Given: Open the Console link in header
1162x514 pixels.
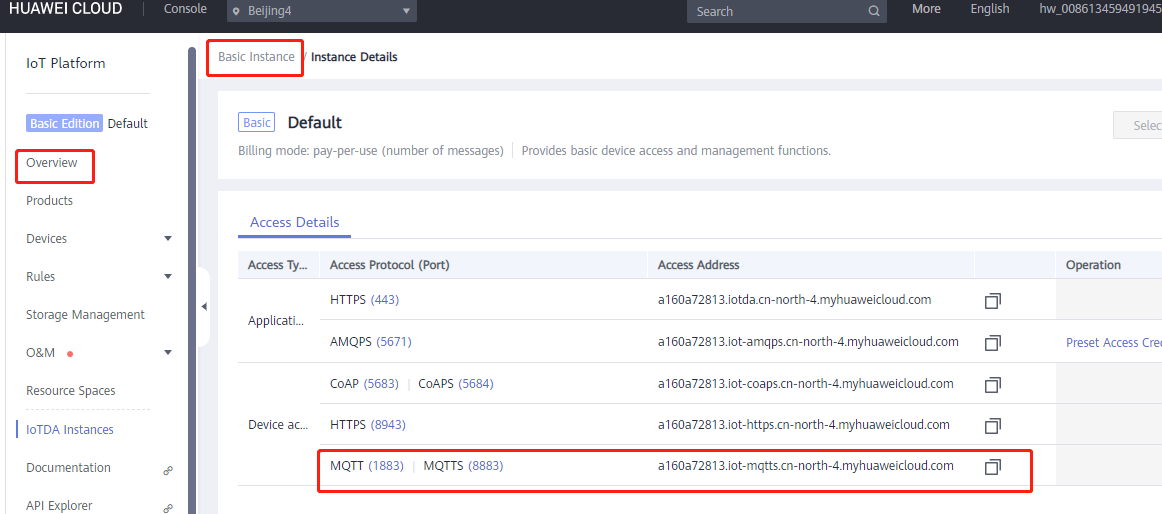Looking at the screenshot, I should coord(185,9).
